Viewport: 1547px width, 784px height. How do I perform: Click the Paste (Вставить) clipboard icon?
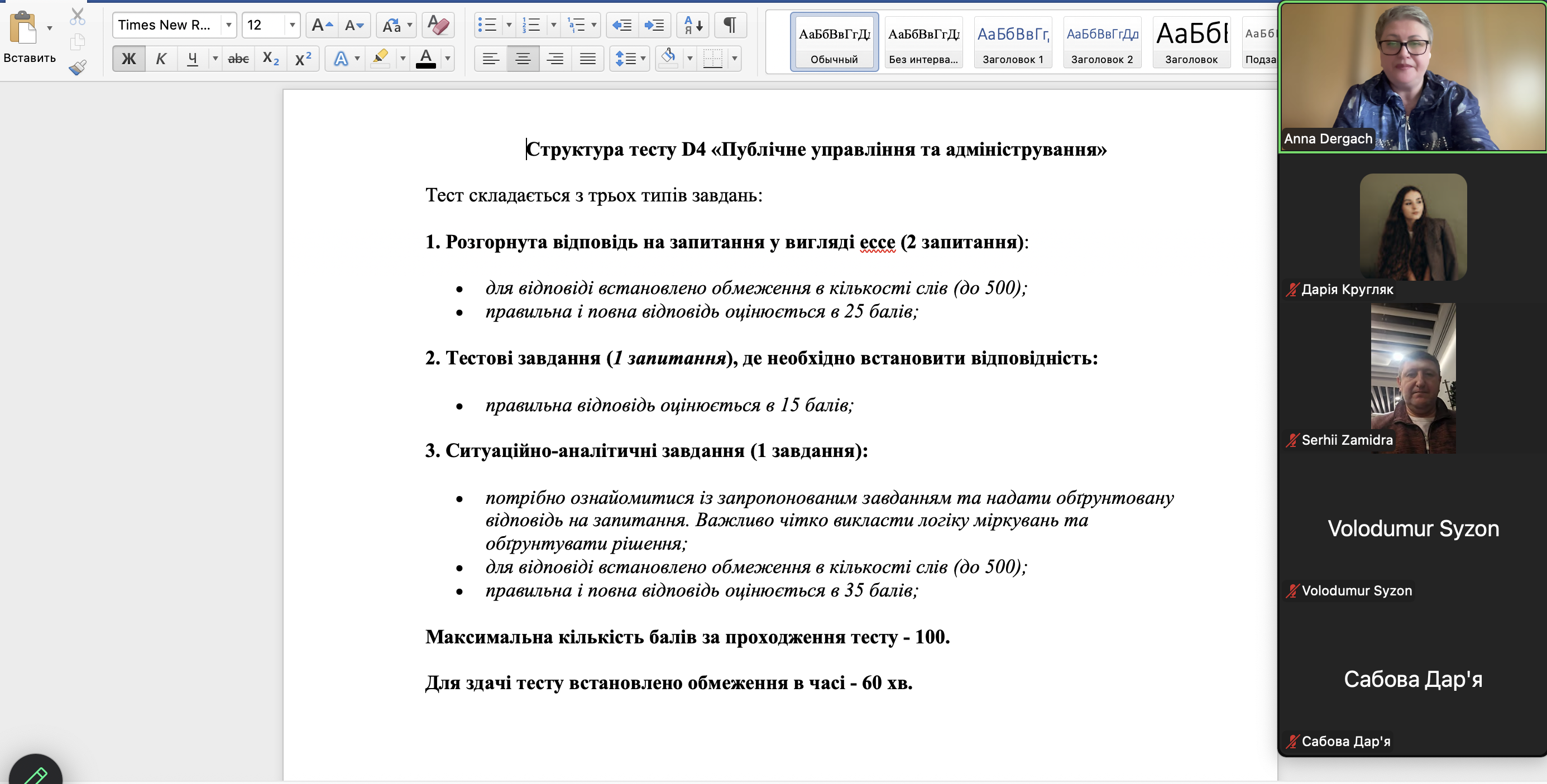pyautogui.click(x=23, y=27)
